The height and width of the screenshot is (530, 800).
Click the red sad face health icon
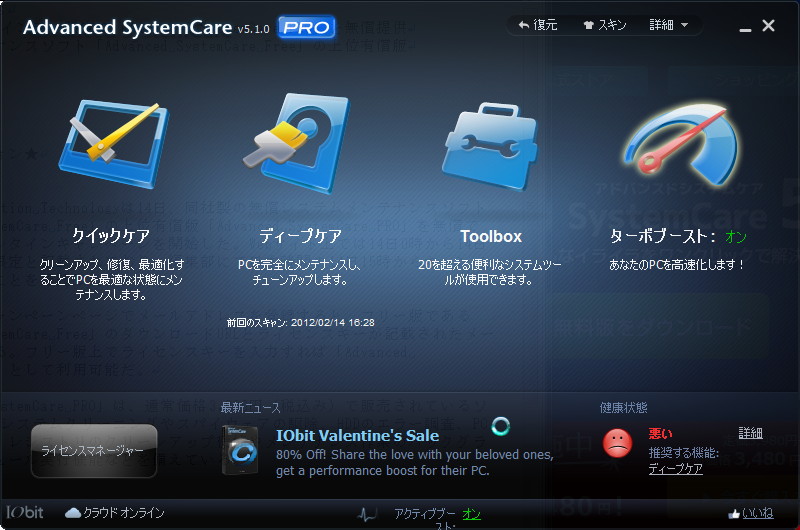pyautogui.click(x=617, y=443)
